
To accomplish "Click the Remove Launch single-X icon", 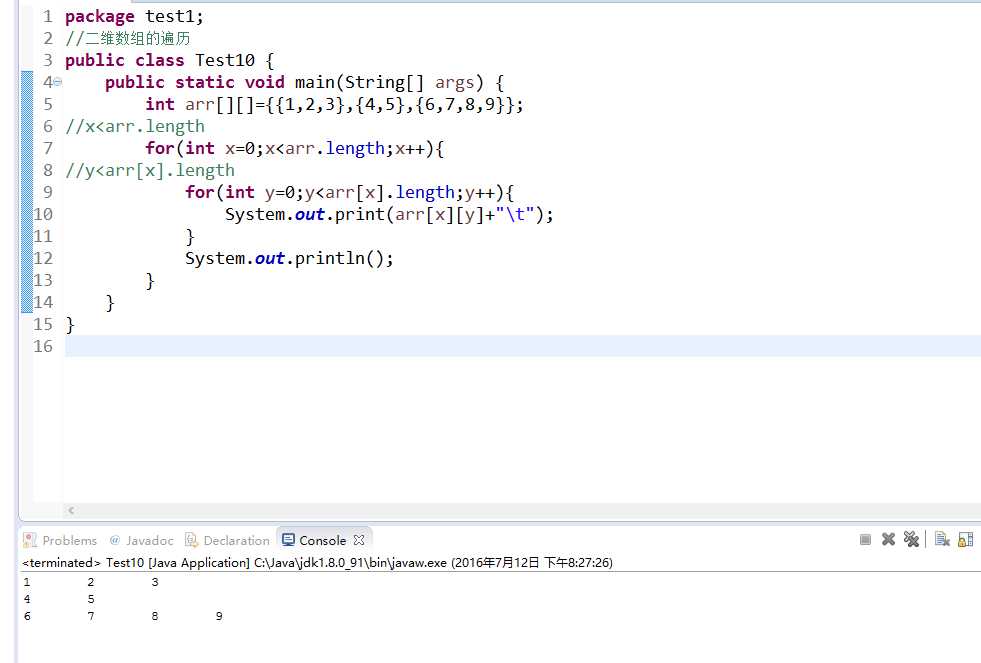I will (x=888, y=539).
